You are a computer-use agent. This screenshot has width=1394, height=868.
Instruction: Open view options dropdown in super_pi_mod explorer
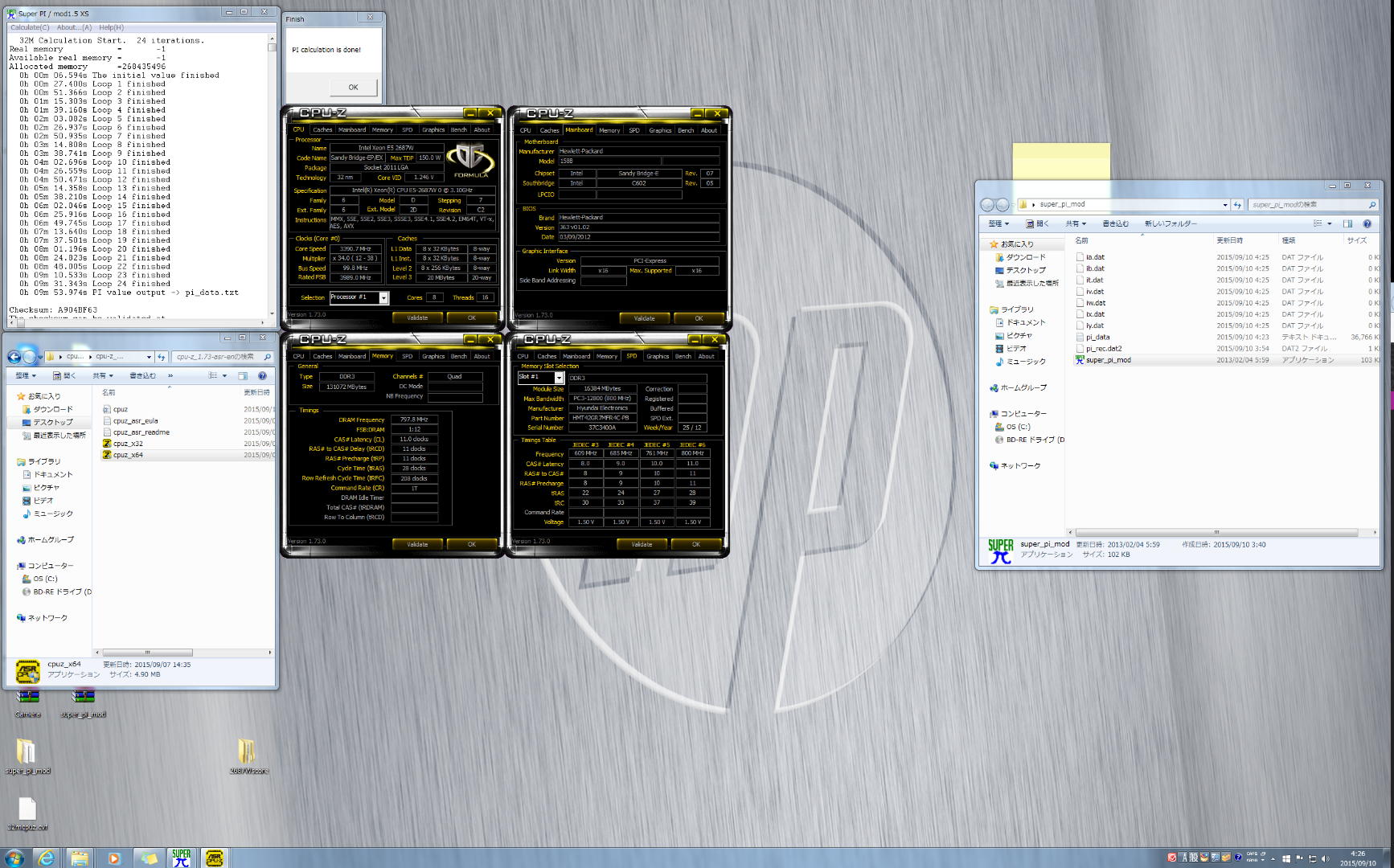1329,223
